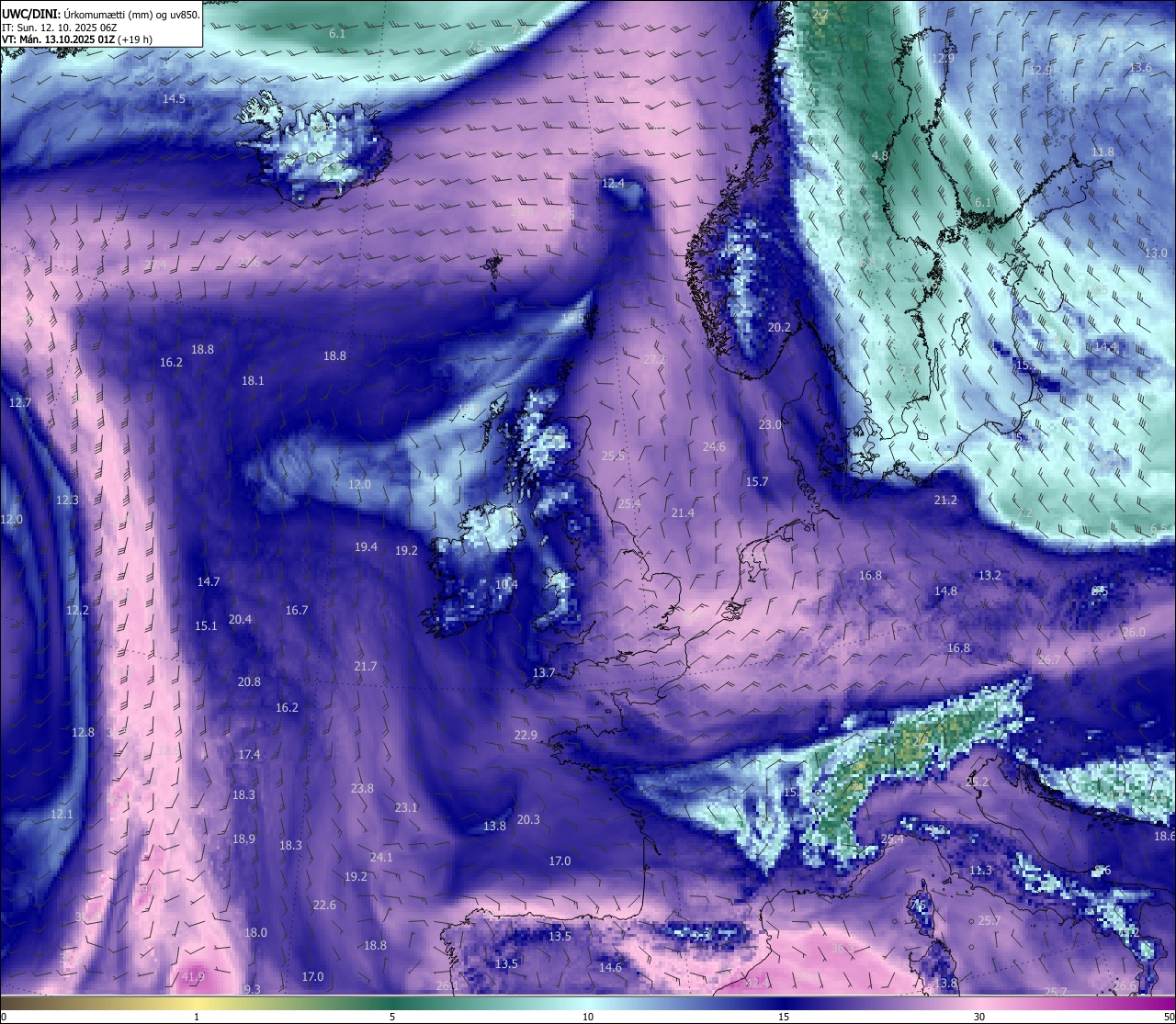Click the 12.1 value label
The width and height of the screenshot is (1176, 1024).
pos(62,815)
